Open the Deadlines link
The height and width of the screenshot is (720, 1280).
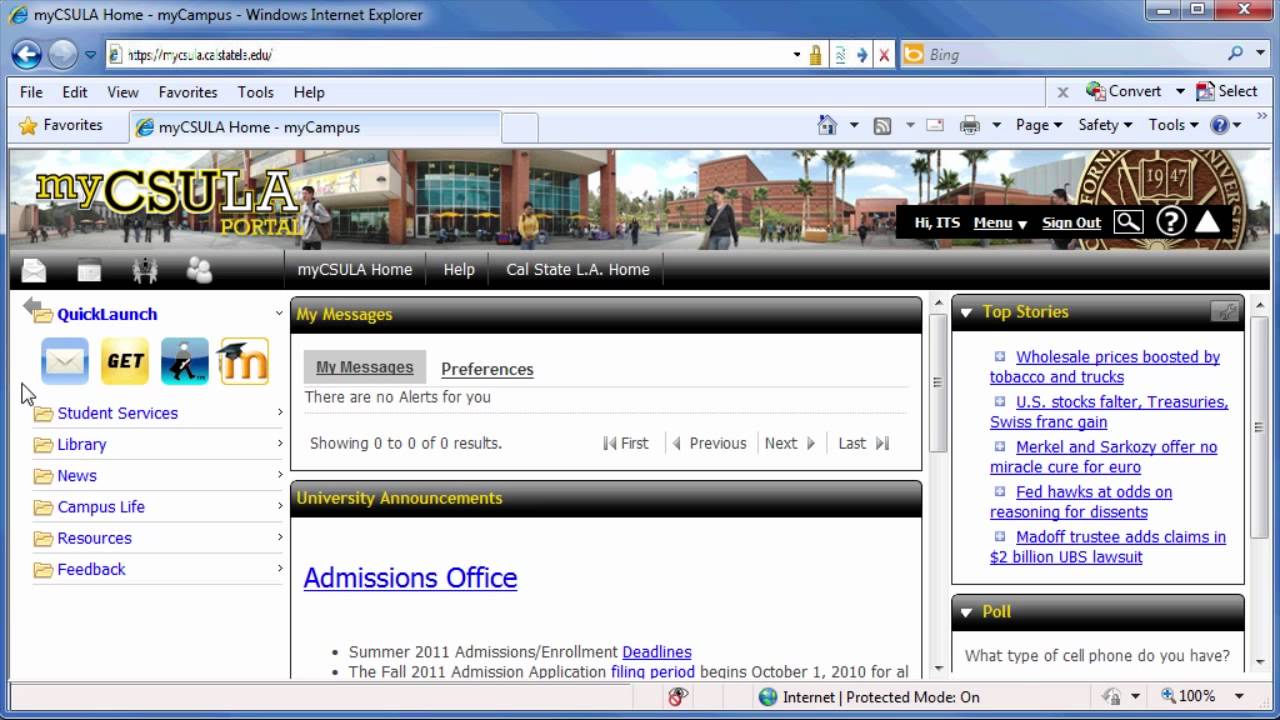[x=657, y=652]
